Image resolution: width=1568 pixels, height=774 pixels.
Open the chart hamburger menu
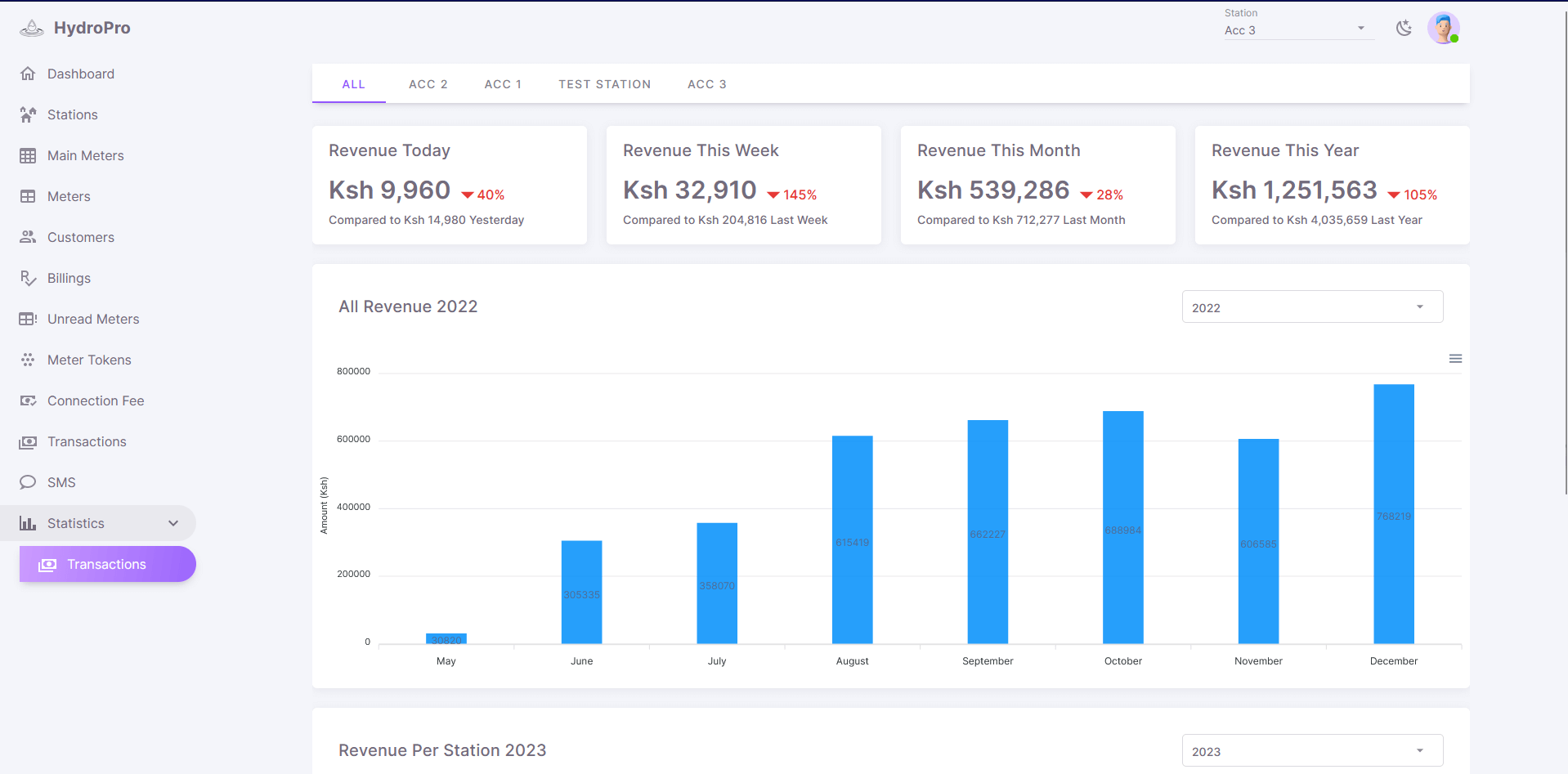[x=1455, y=359]
